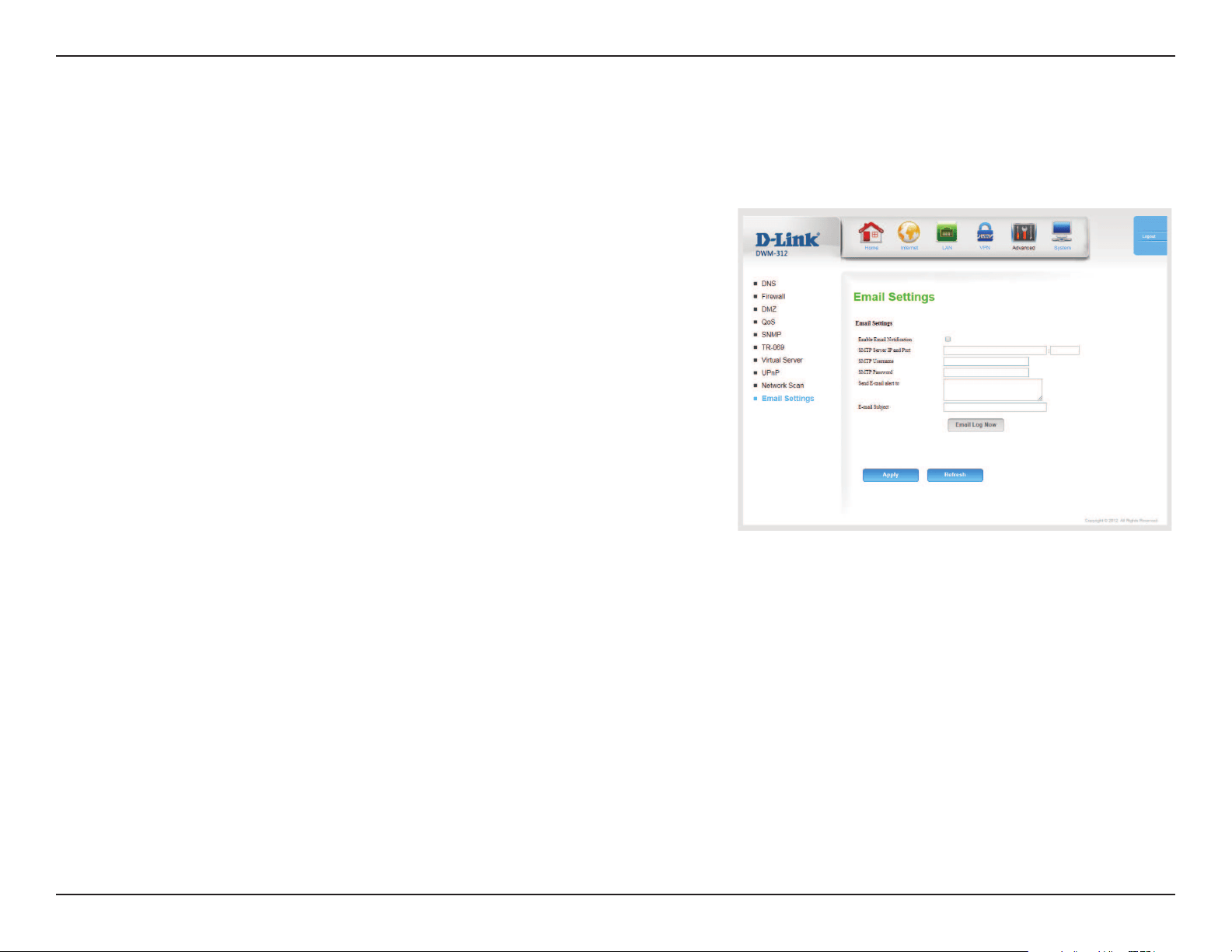This screenshot has width=1232, height=952.
Task: Open the System monitor icon
Action: tap(1062, 232)
